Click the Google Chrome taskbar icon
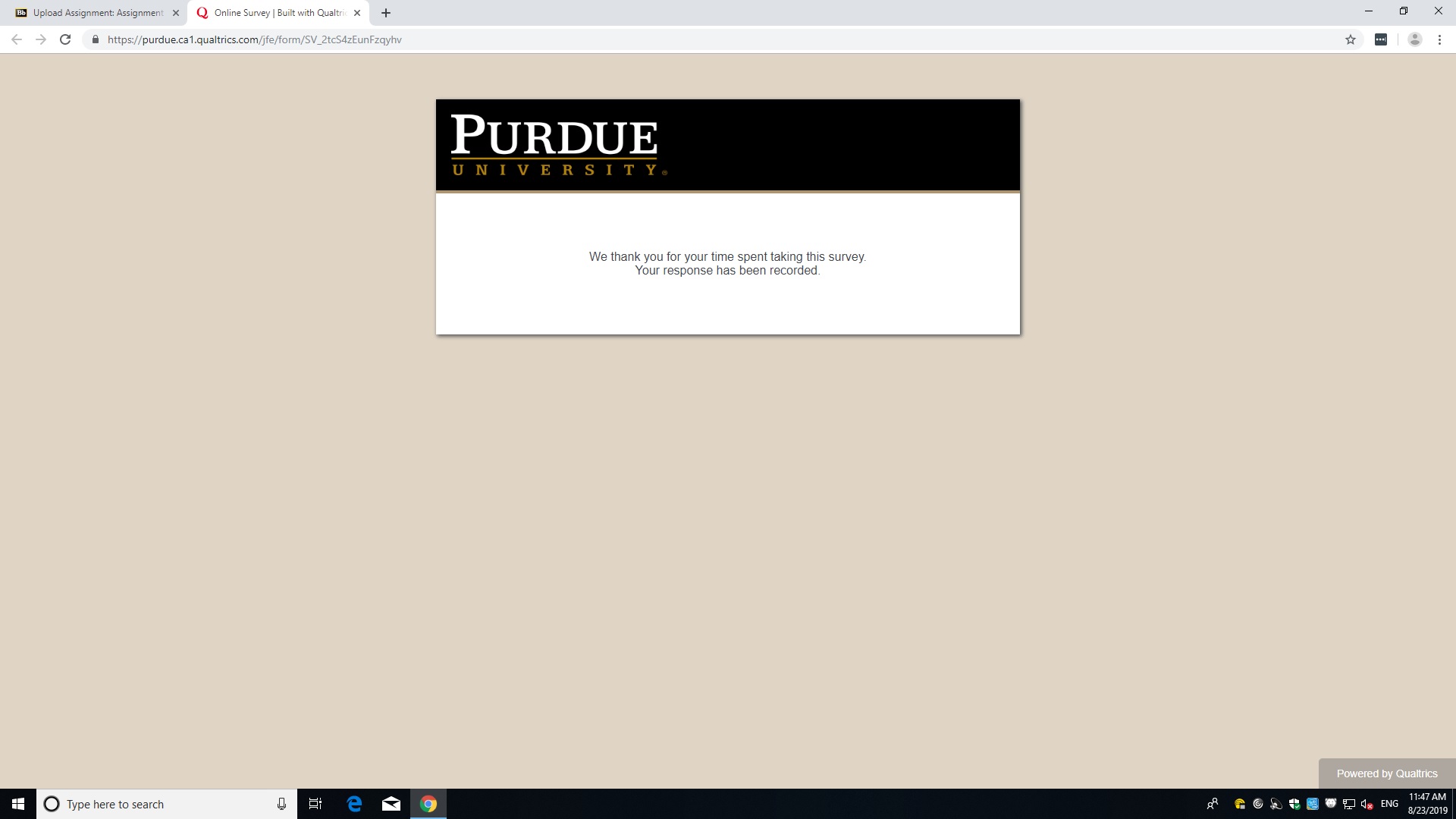The width and height of the screenshot is (1456, 819). pyautogui.click(x=428, y=803)
